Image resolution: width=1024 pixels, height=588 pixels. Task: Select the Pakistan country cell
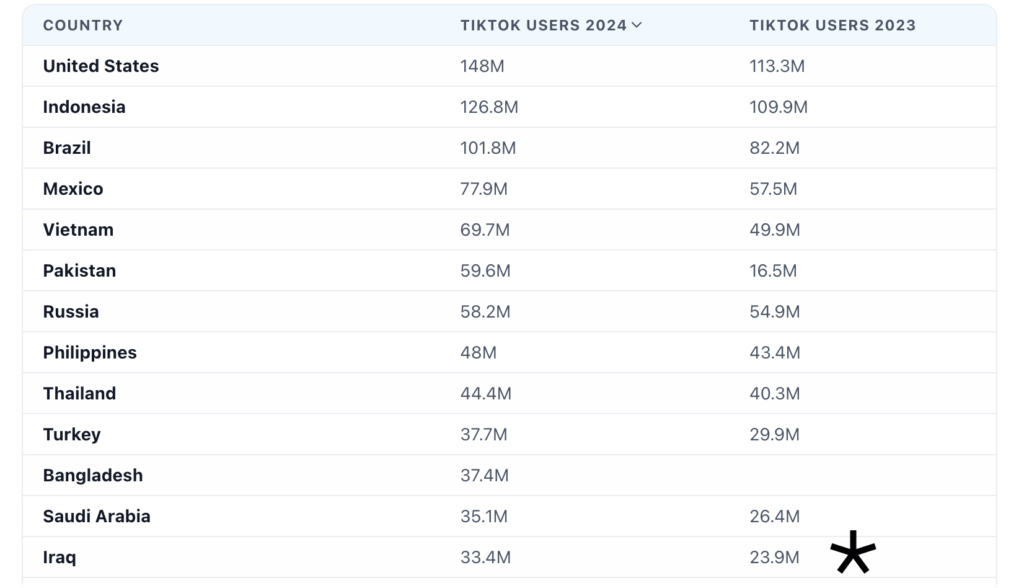click(80, 270)
